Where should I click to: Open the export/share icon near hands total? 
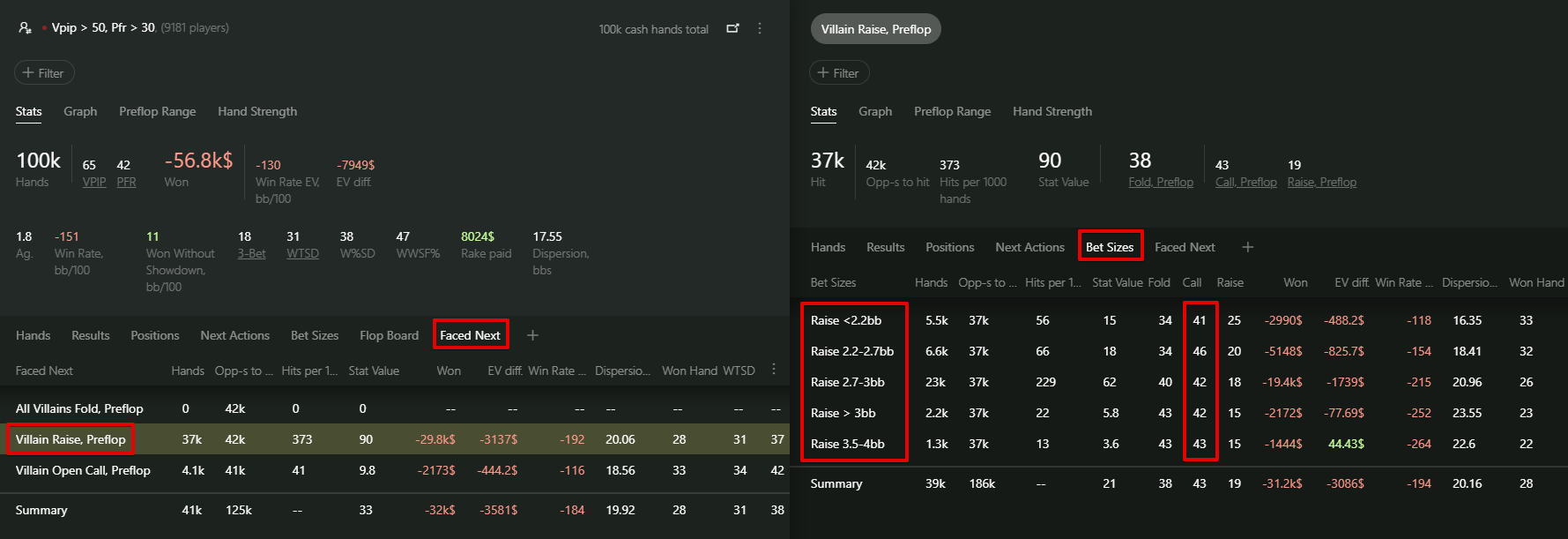coord(732,28)
